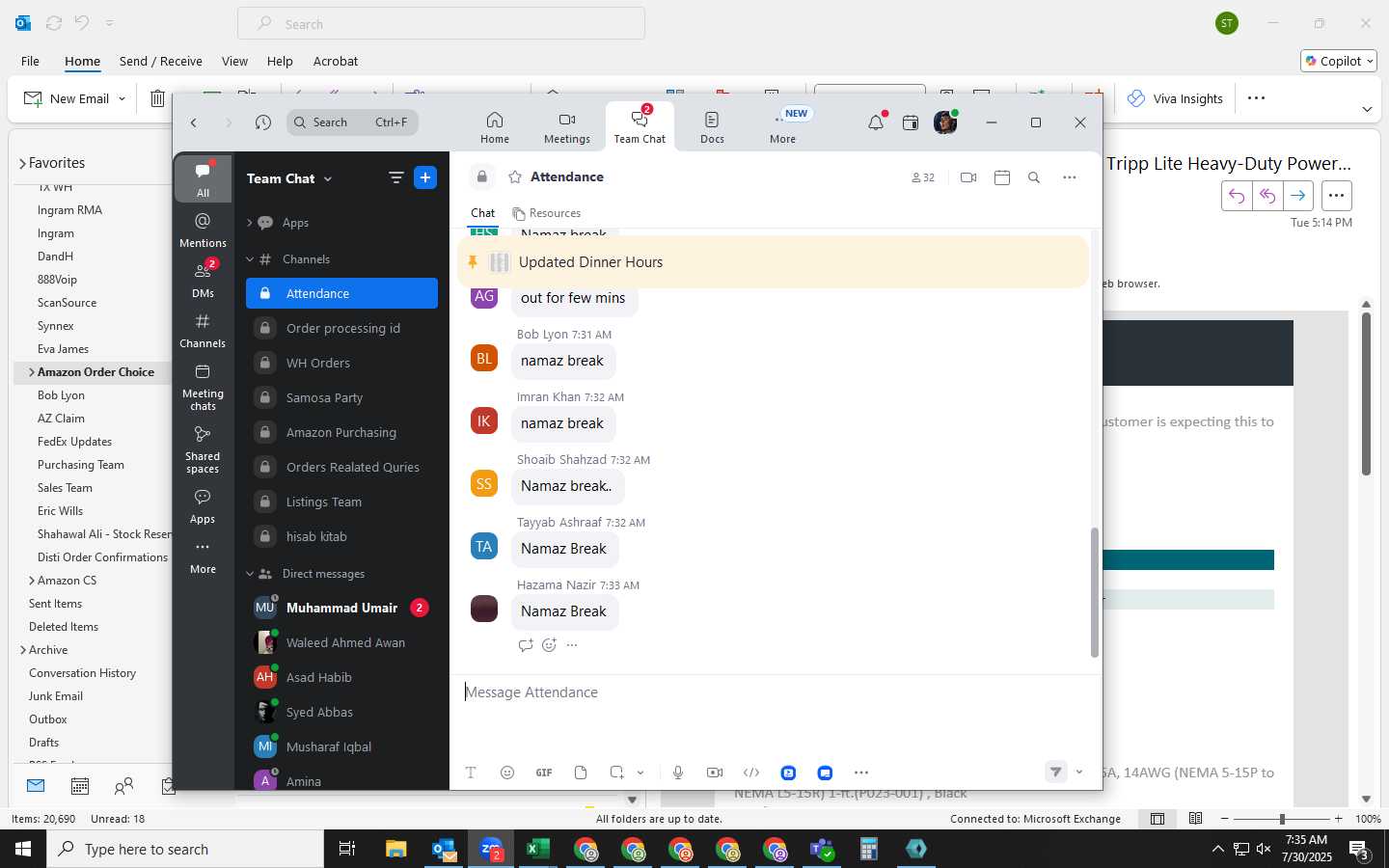Click the blue plus new chat button

pos(425,177)
